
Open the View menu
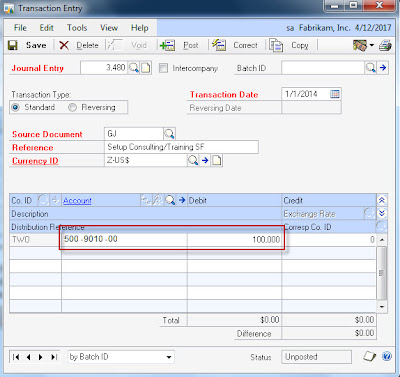point(109,28)
